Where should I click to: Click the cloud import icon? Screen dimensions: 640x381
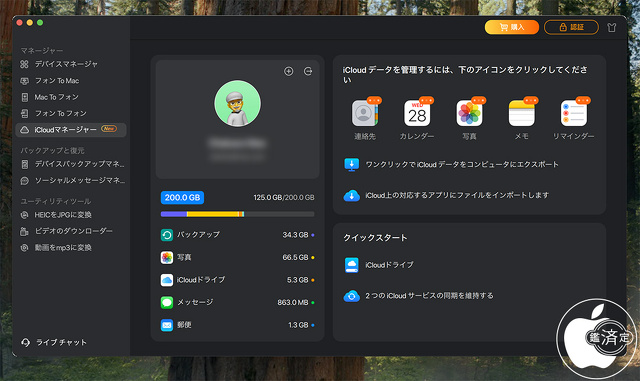(351, 196)
